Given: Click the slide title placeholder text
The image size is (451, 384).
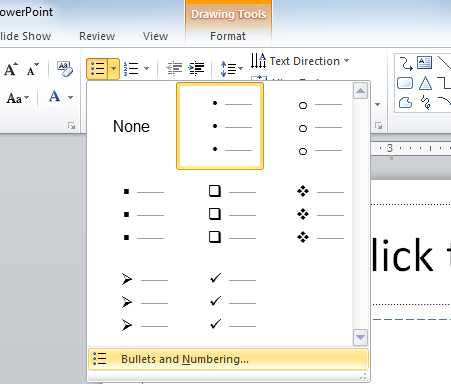Looking at the screenshot, I should [411, 255].
